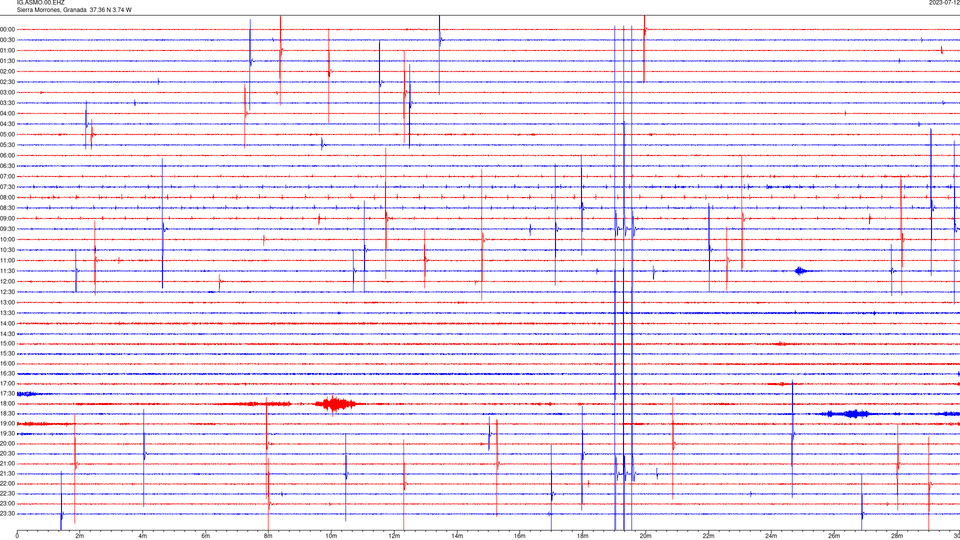Select the 01:00 time row label
Screen dimensions: 960x540
(7, 50)
